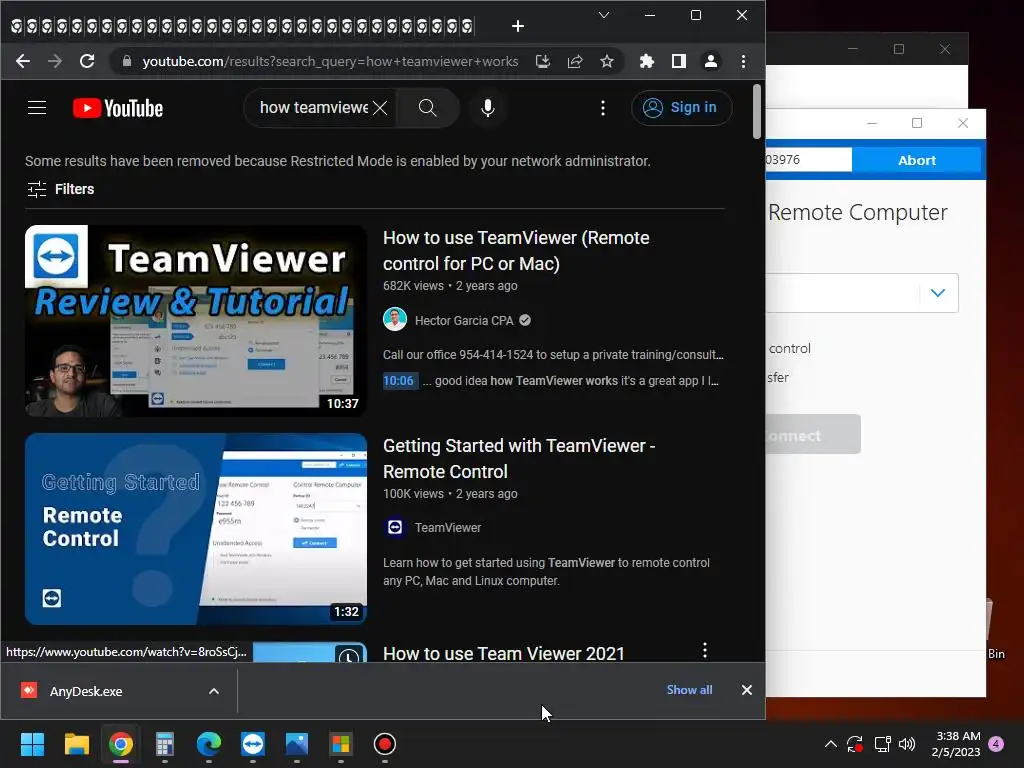Open Chrome tab search chevron
This screenshot has height=768, width=1024.
(x=604, y=15)
